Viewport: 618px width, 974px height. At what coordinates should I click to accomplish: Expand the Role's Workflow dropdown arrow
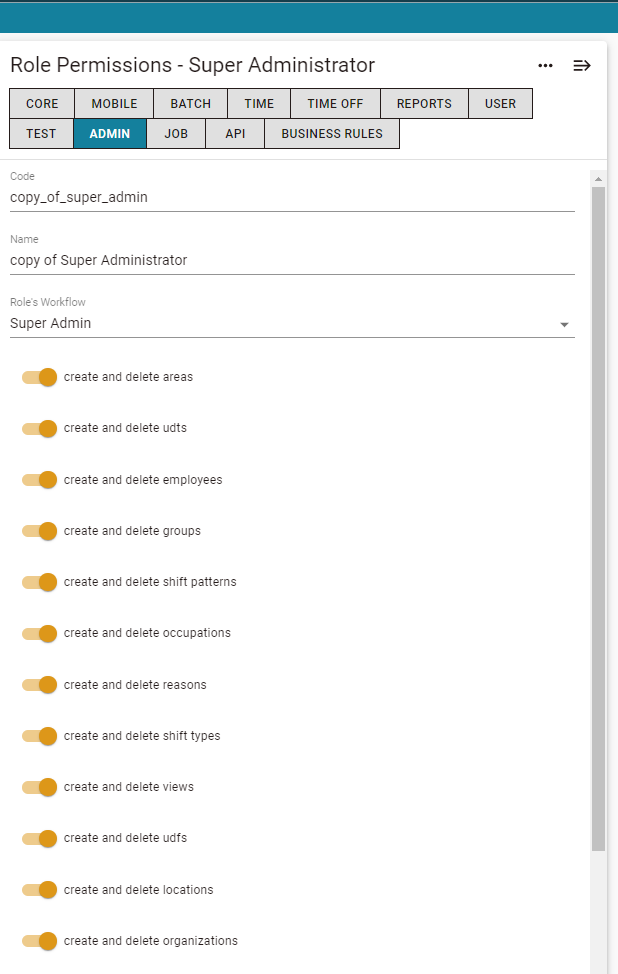564,324
